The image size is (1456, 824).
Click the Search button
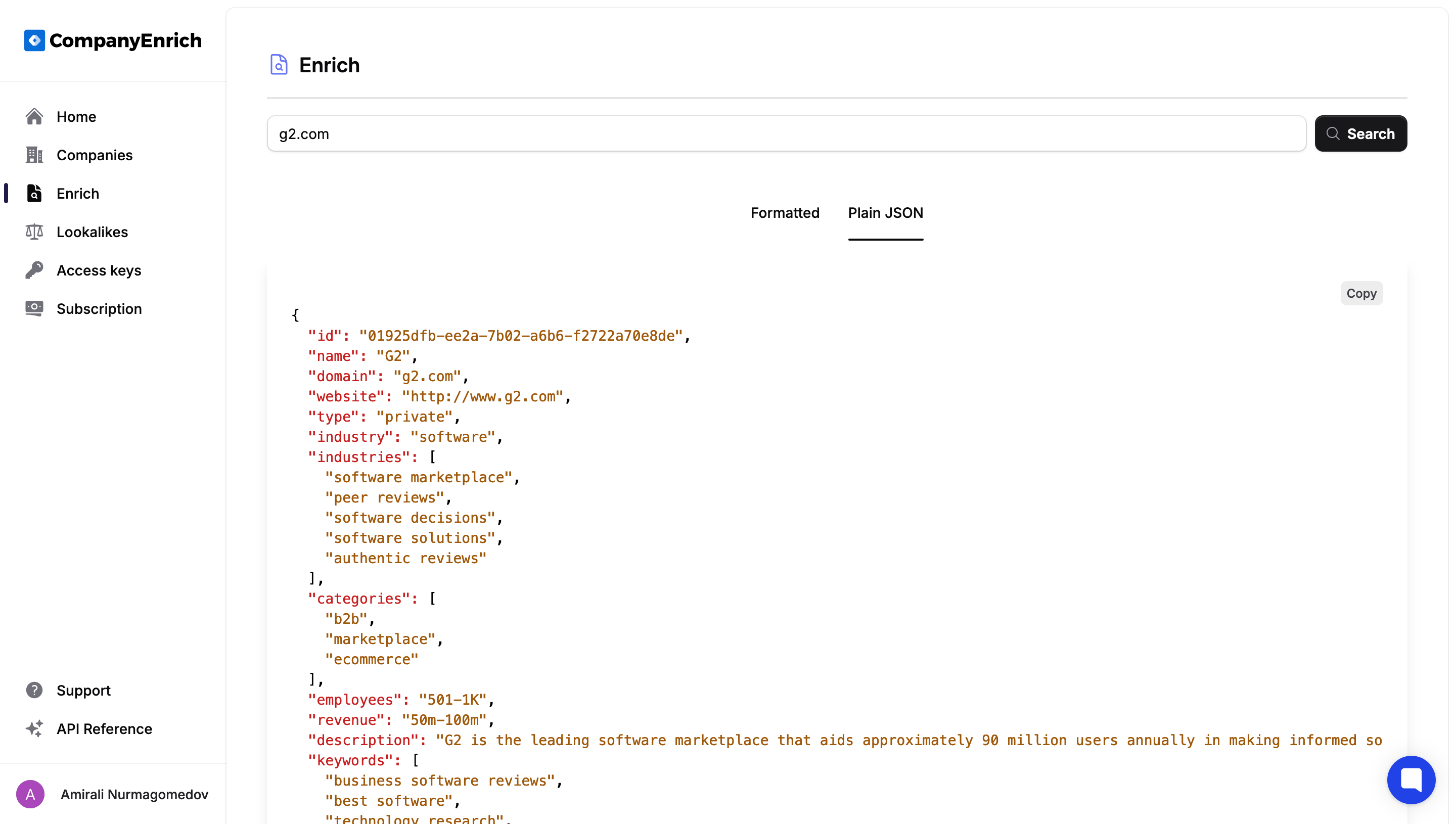click(1361, 133)
